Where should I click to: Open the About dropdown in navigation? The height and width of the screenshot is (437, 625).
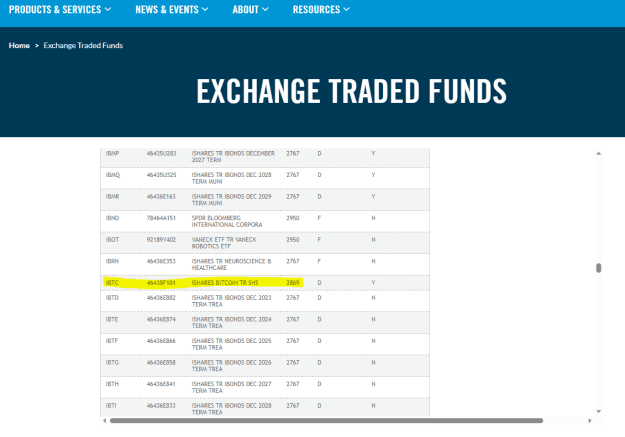(x=250, y=10)
